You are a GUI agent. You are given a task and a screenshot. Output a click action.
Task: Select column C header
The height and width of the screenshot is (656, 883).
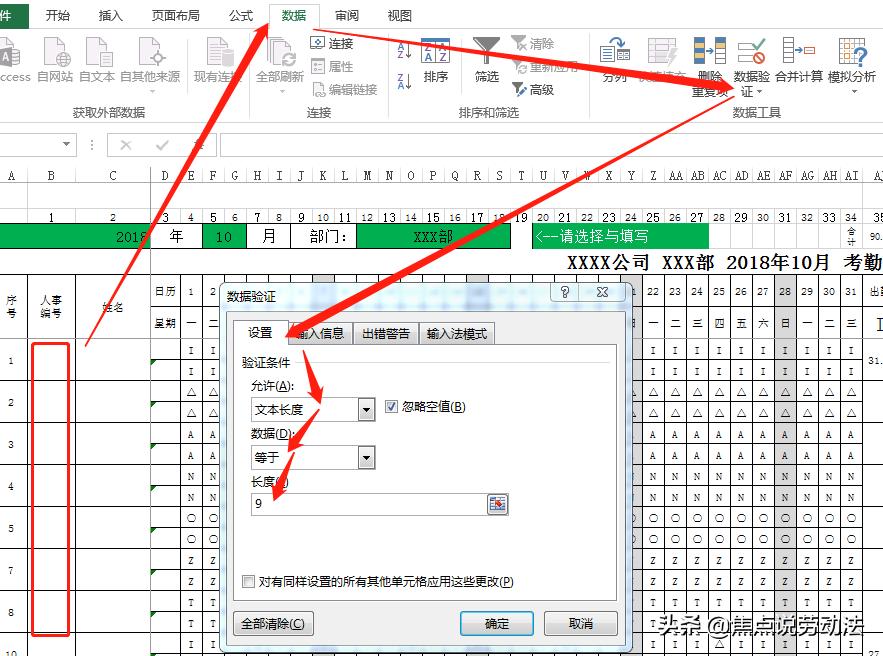(x=113, y=176)
